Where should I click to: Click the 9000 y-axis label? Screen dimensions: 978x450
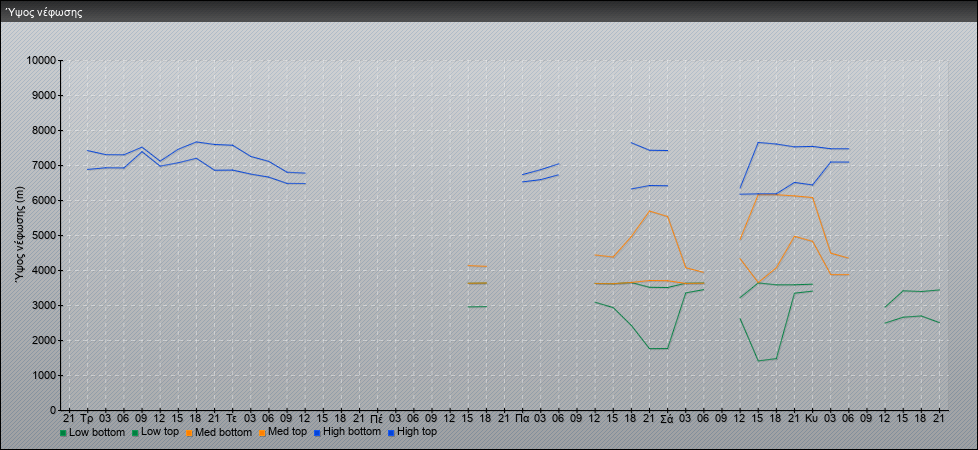click(x=44, y=95)
